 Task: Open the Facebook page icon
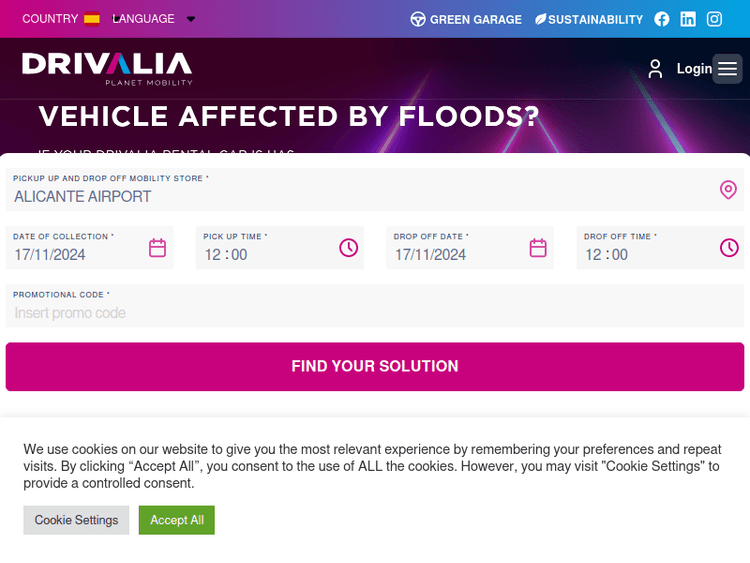pyautogui.click(x=662, y=19)
